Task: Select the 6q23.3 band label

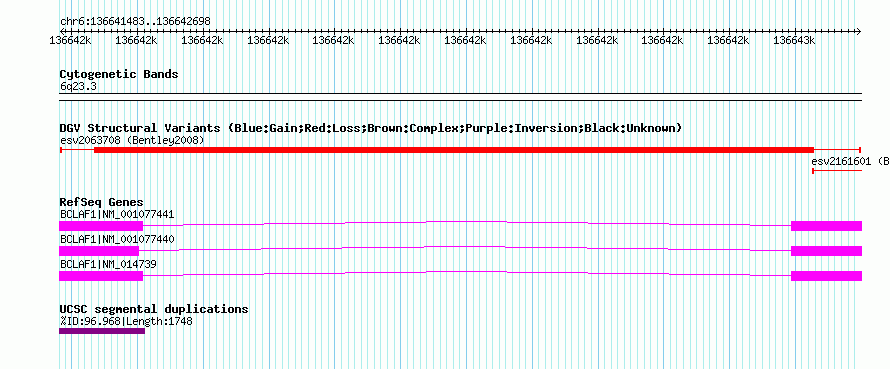Action: pos(77,86)
